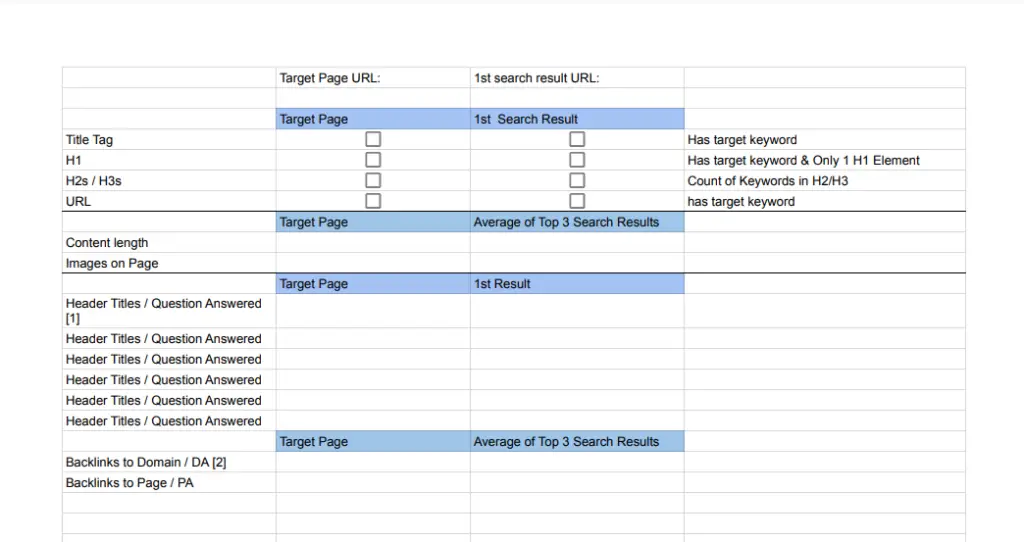Toggle the H2s / H3s checkbox for Target Page

(373, 180)
